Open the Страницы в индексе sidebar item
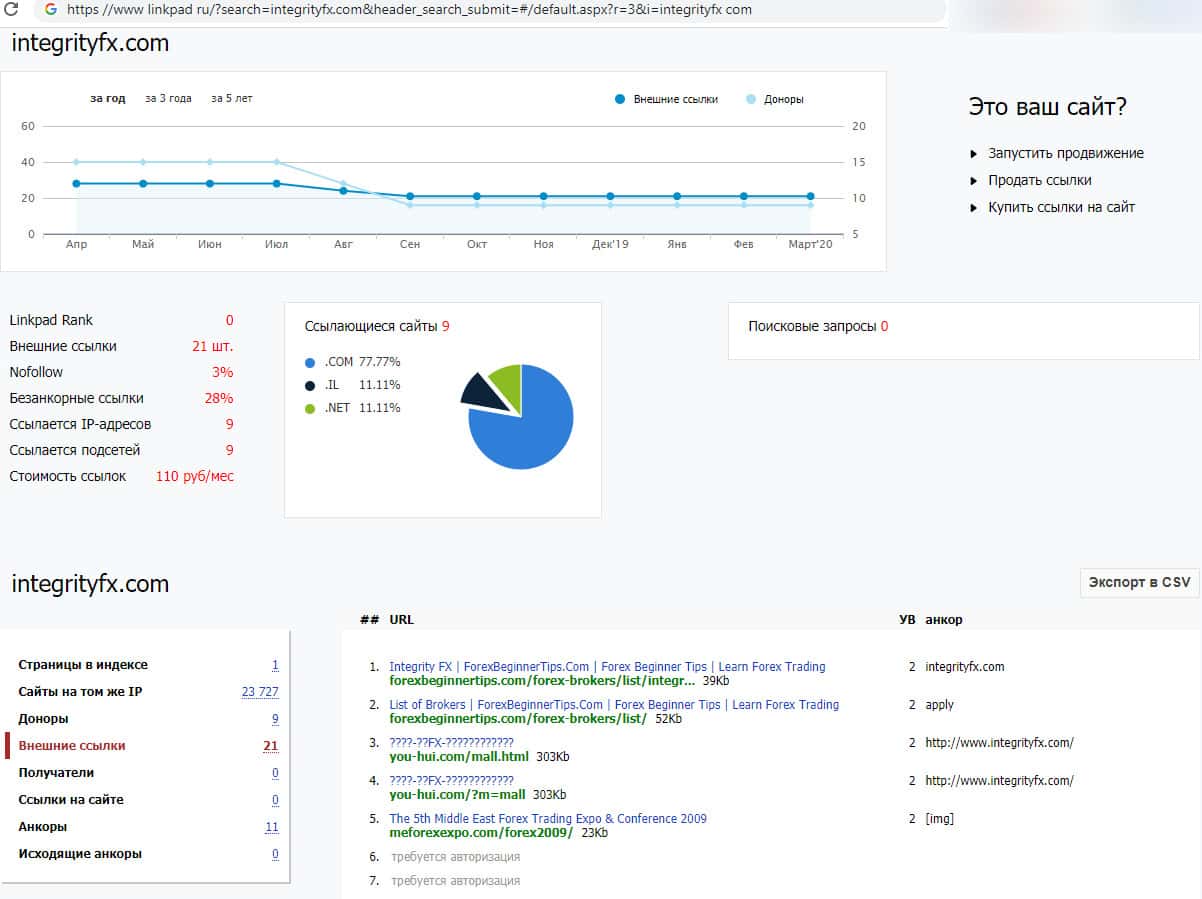This screenshot has height=899, width=1202. pos(83,665)
